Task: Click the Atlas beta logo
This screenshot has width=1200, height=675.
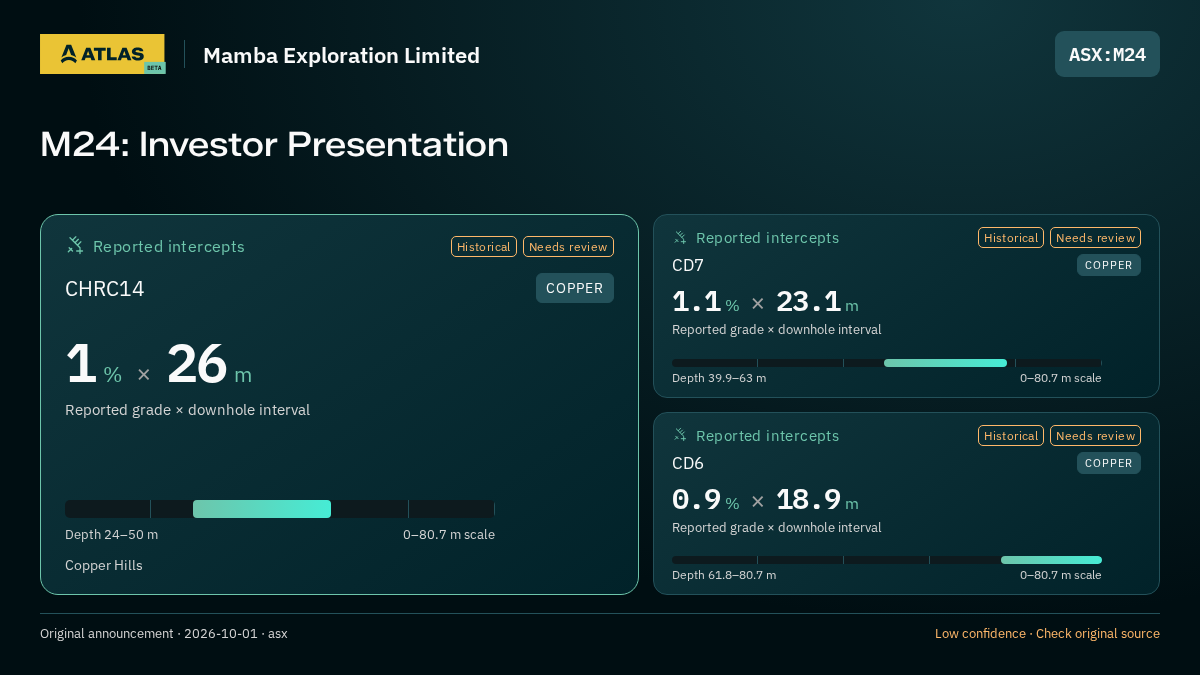Action: (103, 54)
